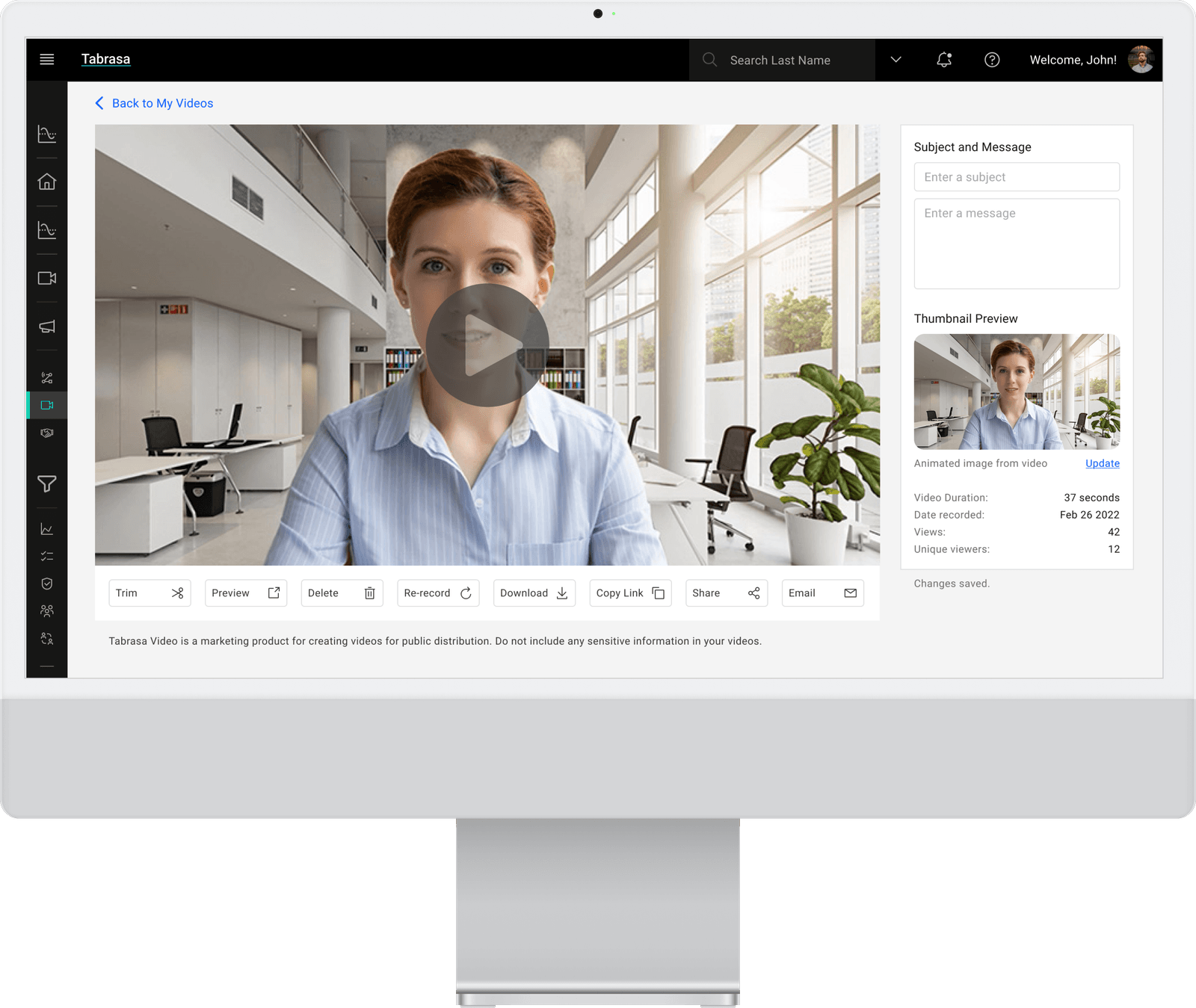Screen dimensions: 1196x1008
Task: Click the Update link under Thumbnail Preview
Action: point(1102,463)
